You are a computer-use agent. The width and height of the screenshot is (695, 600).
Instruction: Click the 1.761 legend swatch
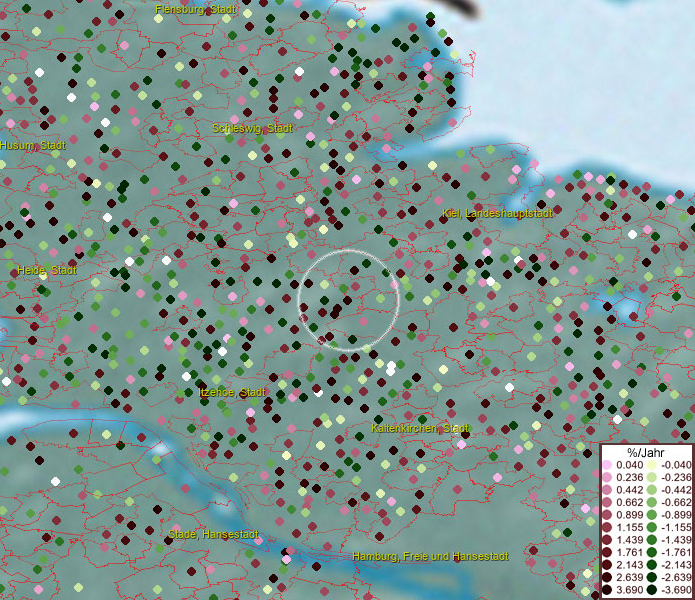pyautogui.click(x=607, y=552)
